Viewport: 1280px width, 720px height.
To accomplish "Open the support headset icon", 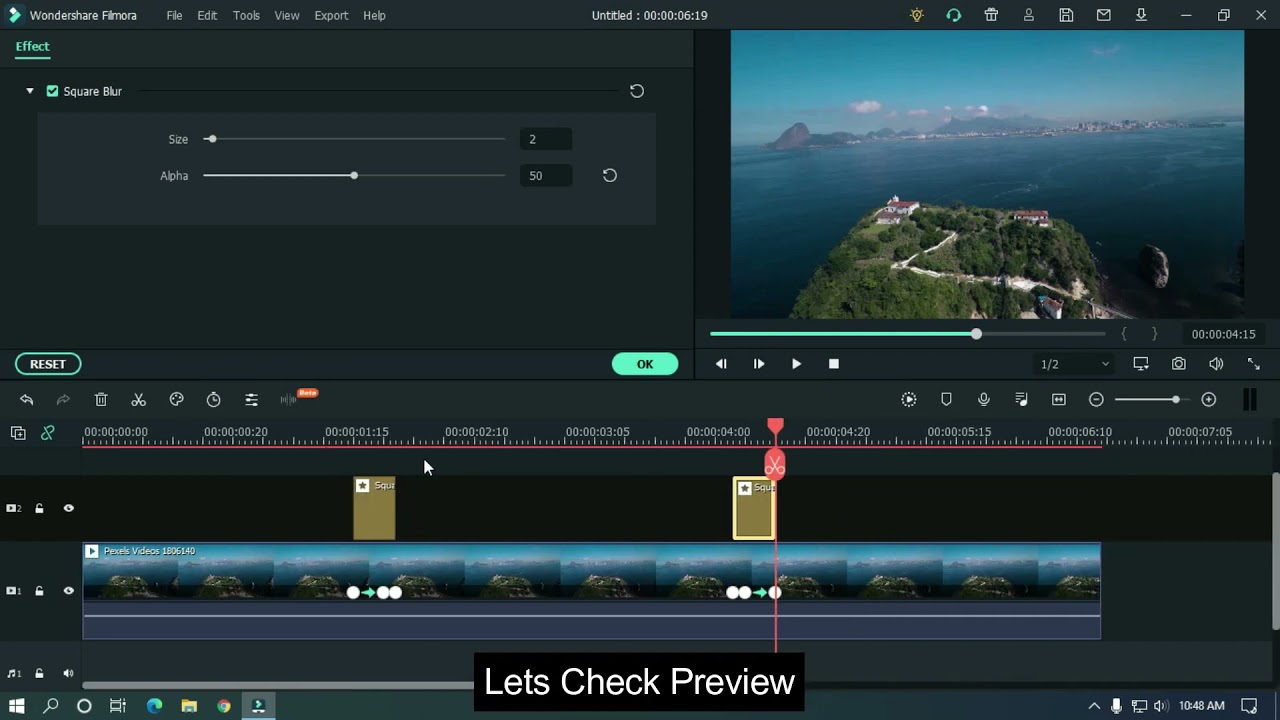I will coord(954,15).
